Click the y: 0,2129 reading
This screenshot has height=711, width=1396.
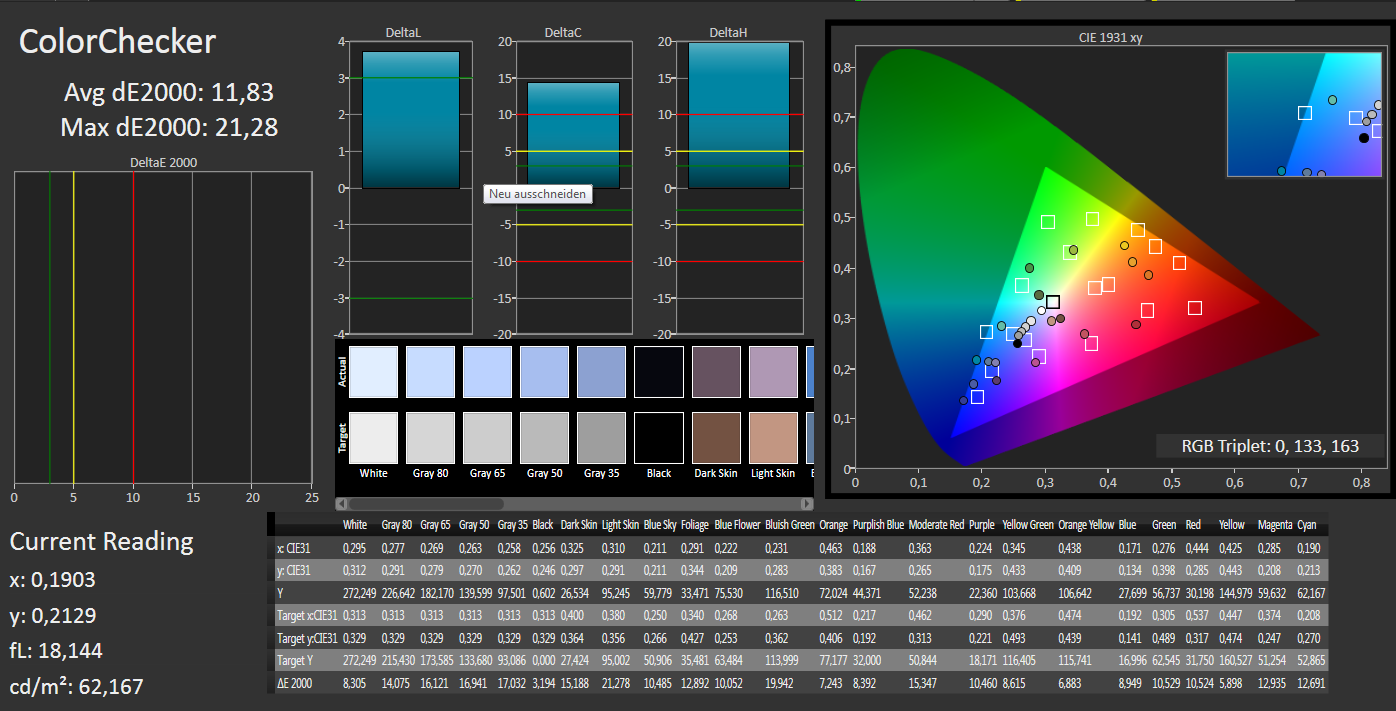[53, 615]
